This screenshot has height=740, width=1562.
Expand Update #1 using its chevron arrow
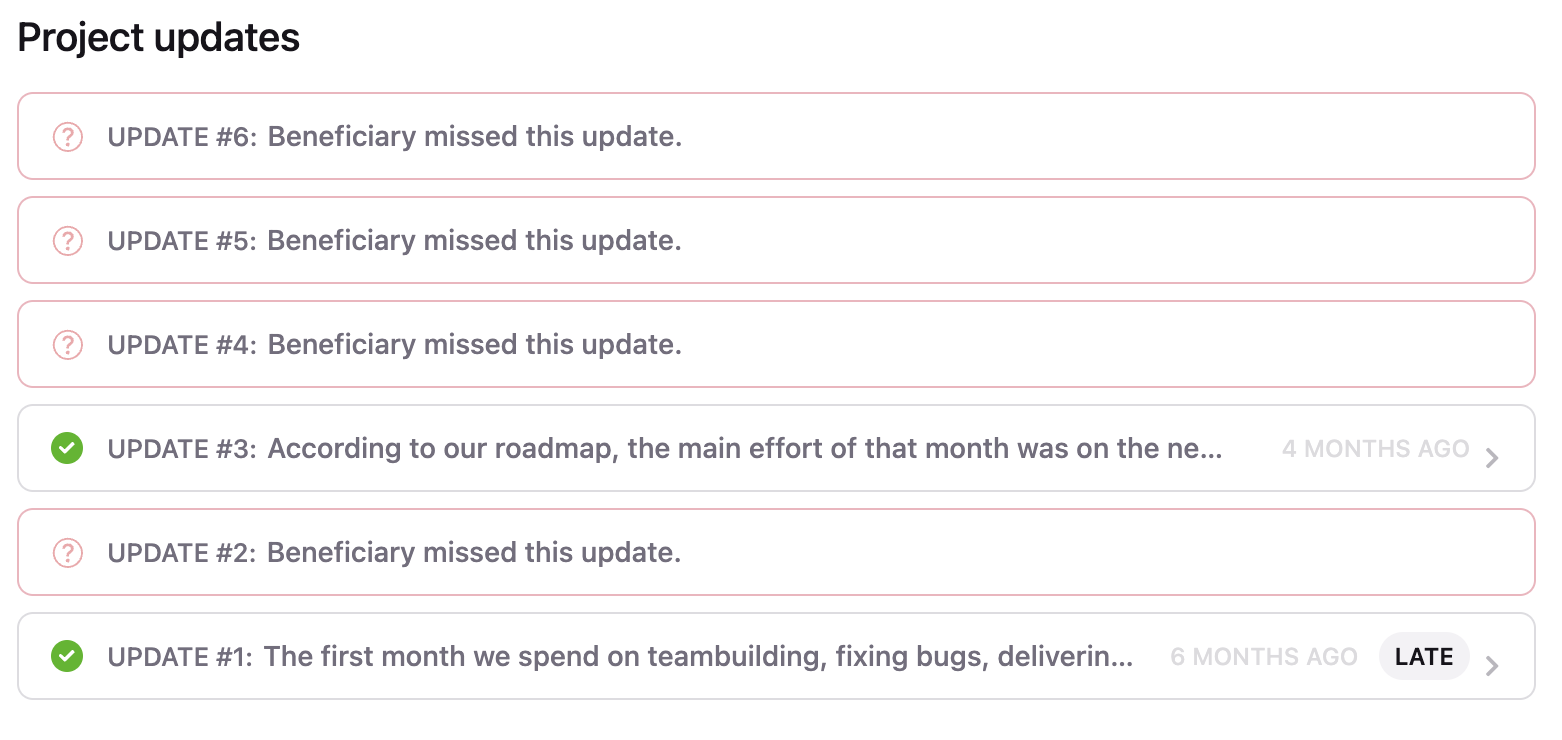pos(1492,666)
